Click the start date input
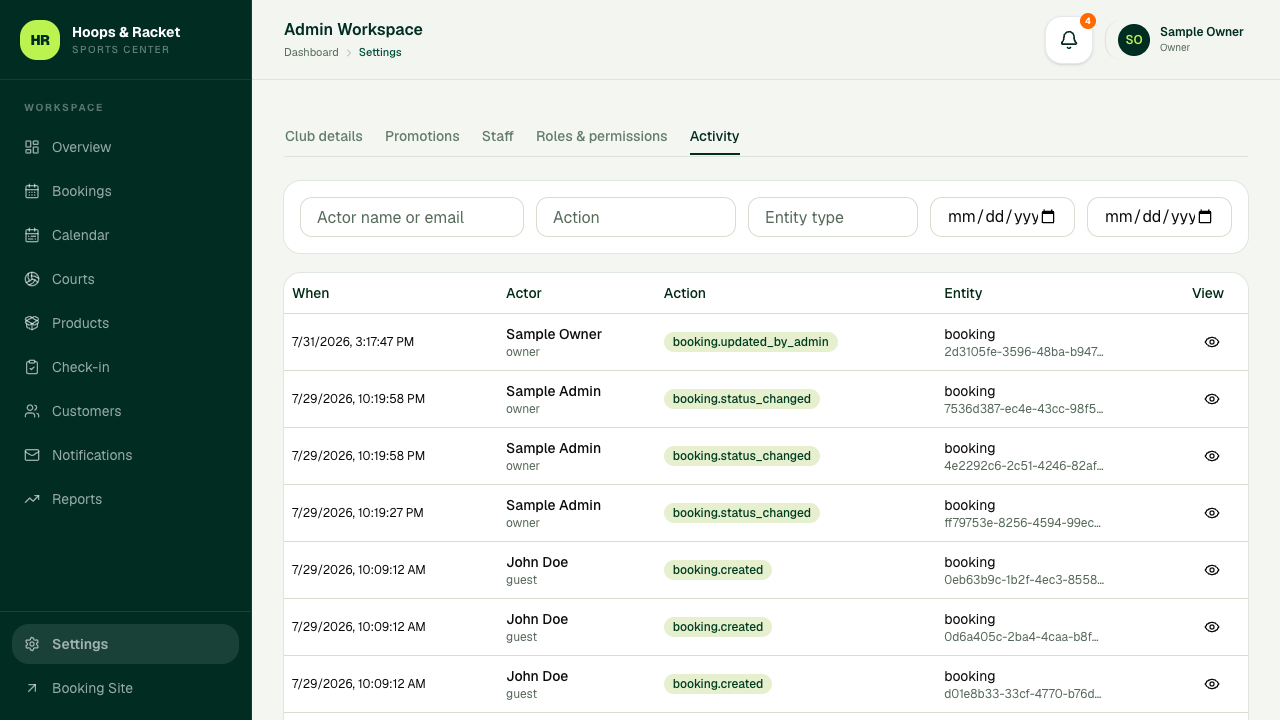Image resolution: width=1280 pixels, height=720 pixels. 1002,217
